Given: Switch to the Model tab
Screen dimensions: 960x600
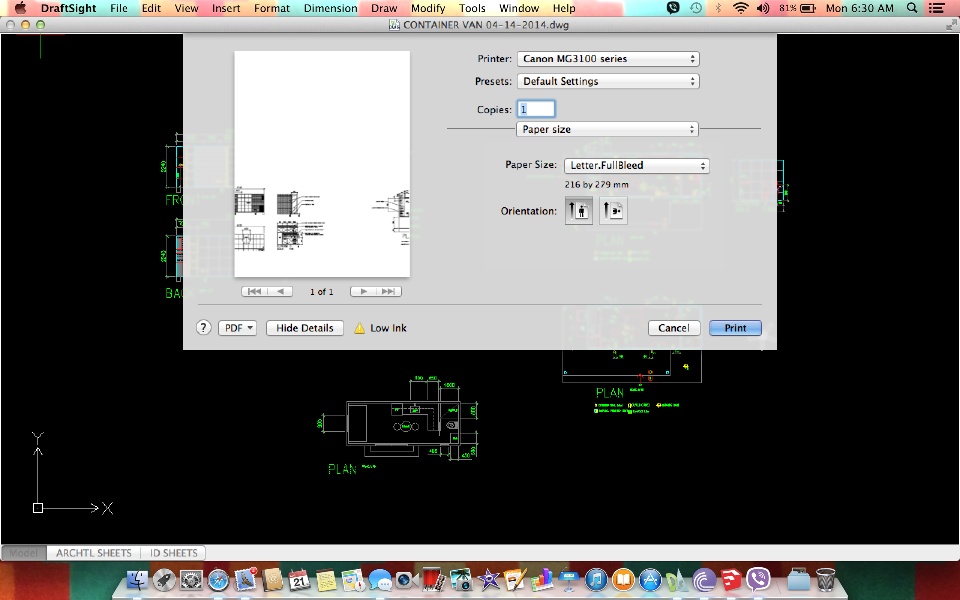Looking at the screenshot, I should 24,553.
